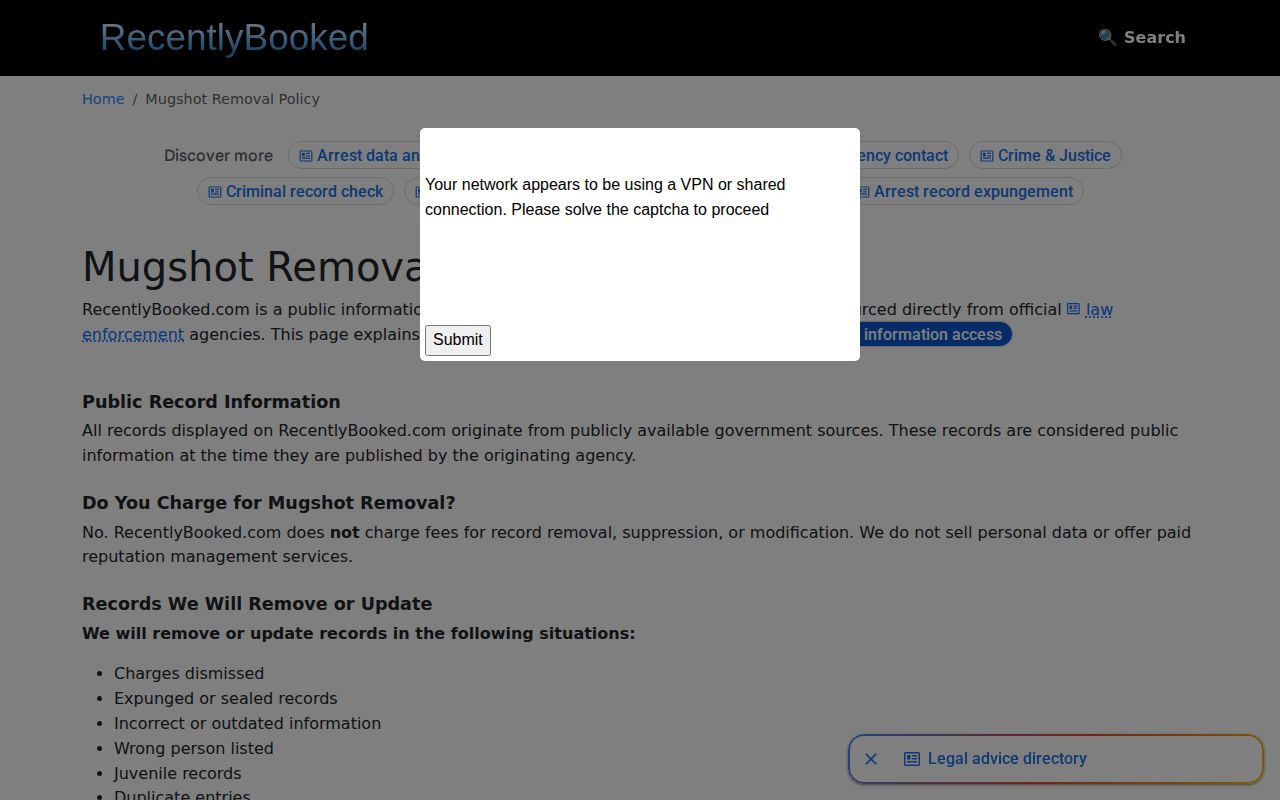Image resolution: width=1280 pixels, height=800 pixels.
Task: Click the VPN captcha message text
Action: coord(605,197)
